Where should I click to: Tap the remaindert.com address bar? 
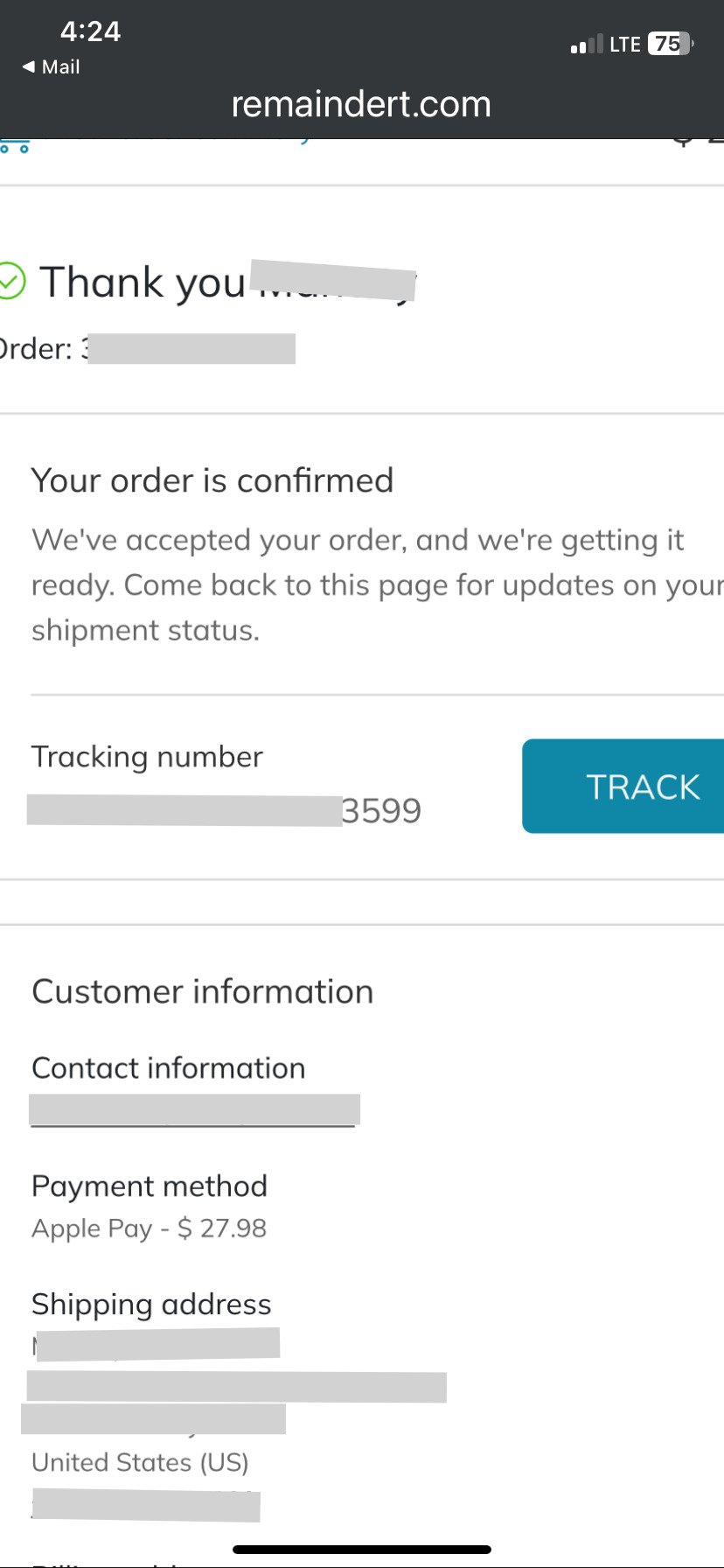click(361, 104)
